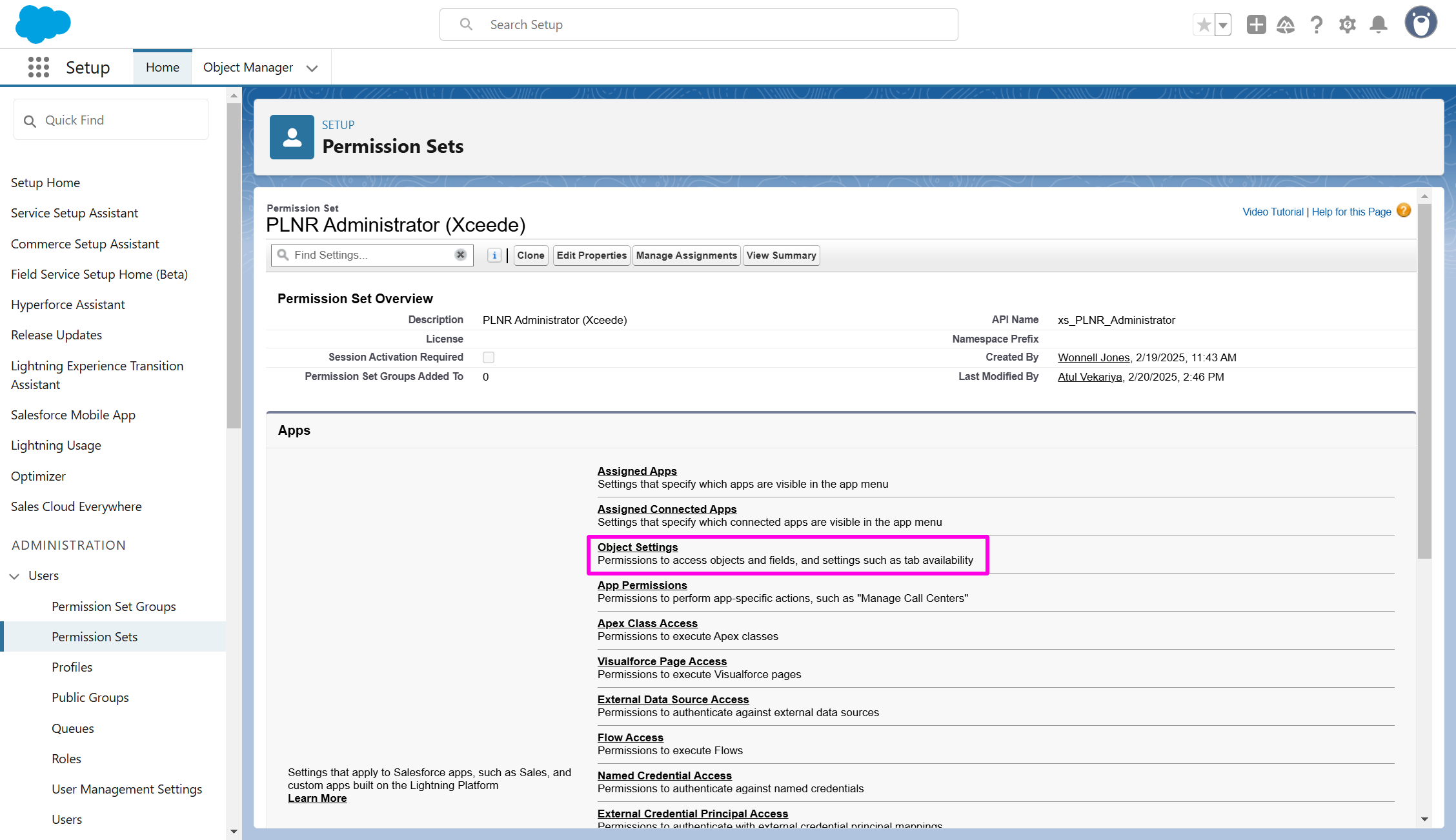This screenshot has height=840, width=1456.
Task: Open the Object Settings link
Action: coord(637,547)
